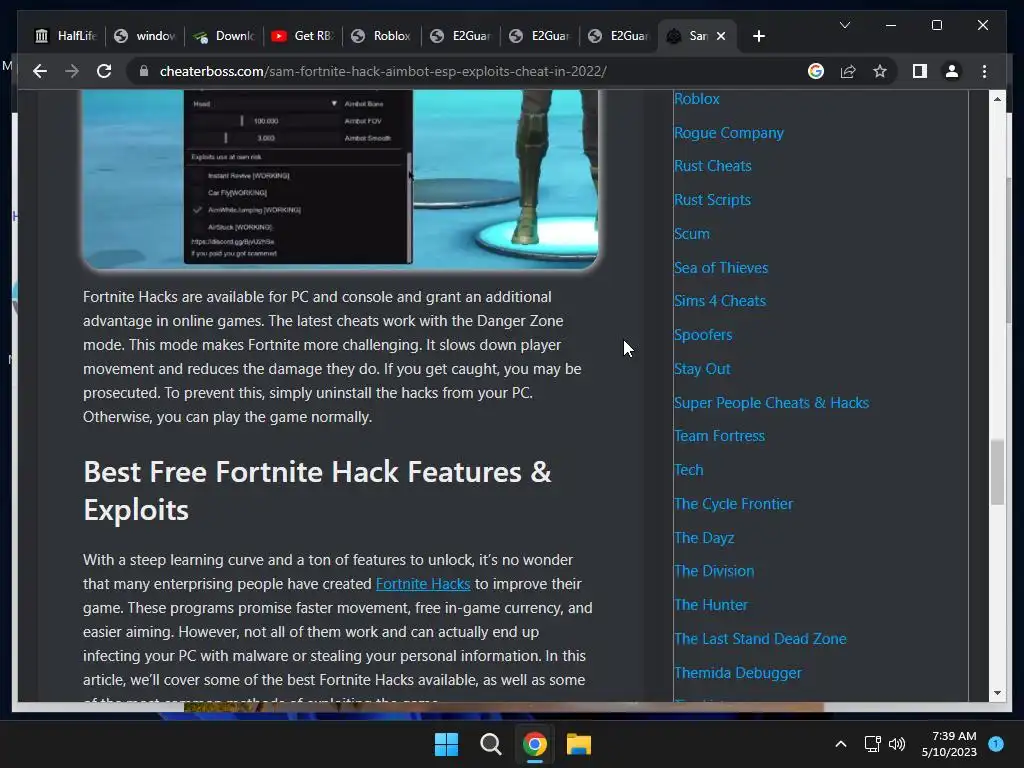
Task: Open the Themida Debugger link
Action: pos(737,673)
